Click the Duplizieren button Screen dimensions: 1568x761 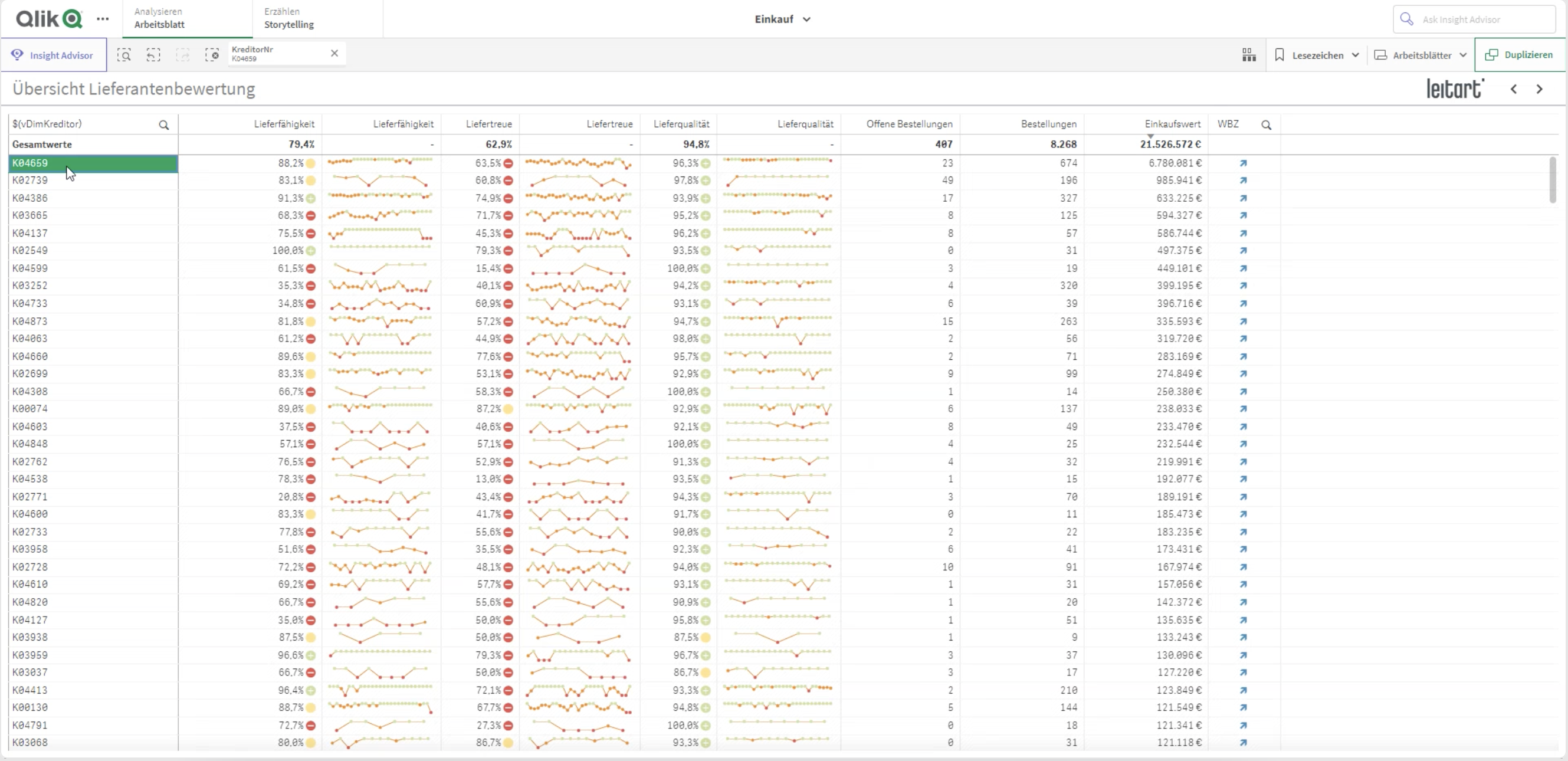[x=1520, y=55]
